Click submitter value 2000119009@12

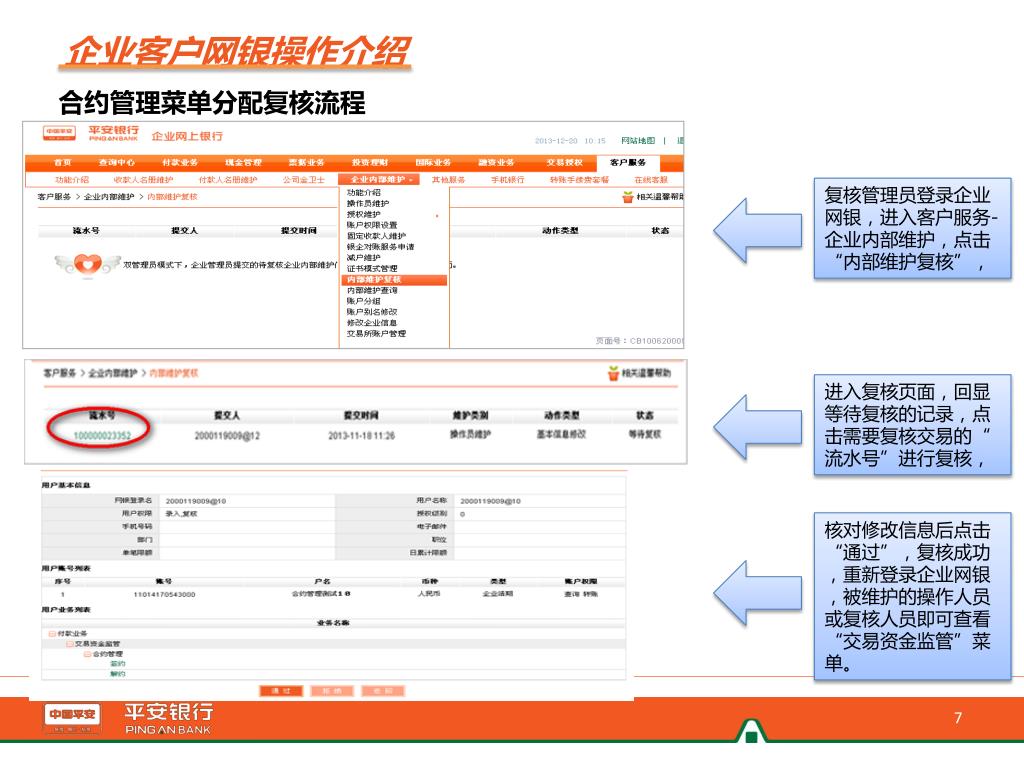click(x=227, y=436)
